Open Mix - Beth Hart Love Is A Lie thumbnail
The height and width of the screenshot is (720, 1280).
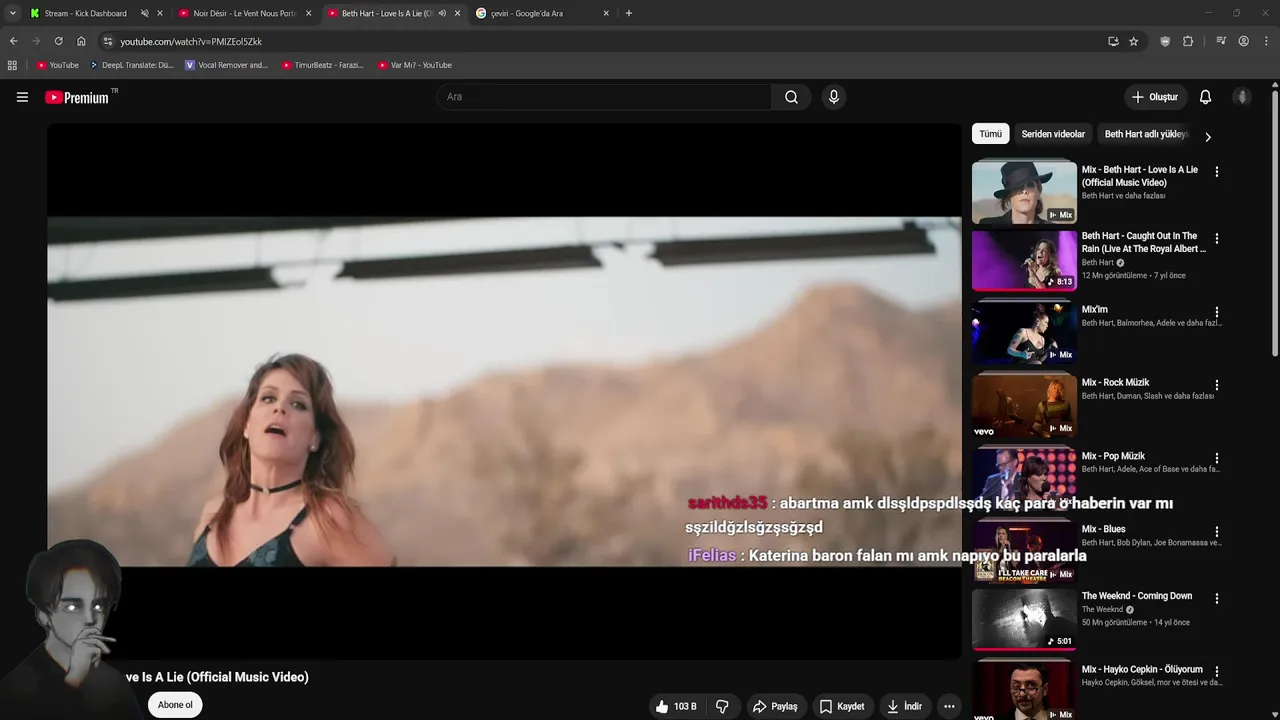pyautogui.click(x=1024, y=191)
